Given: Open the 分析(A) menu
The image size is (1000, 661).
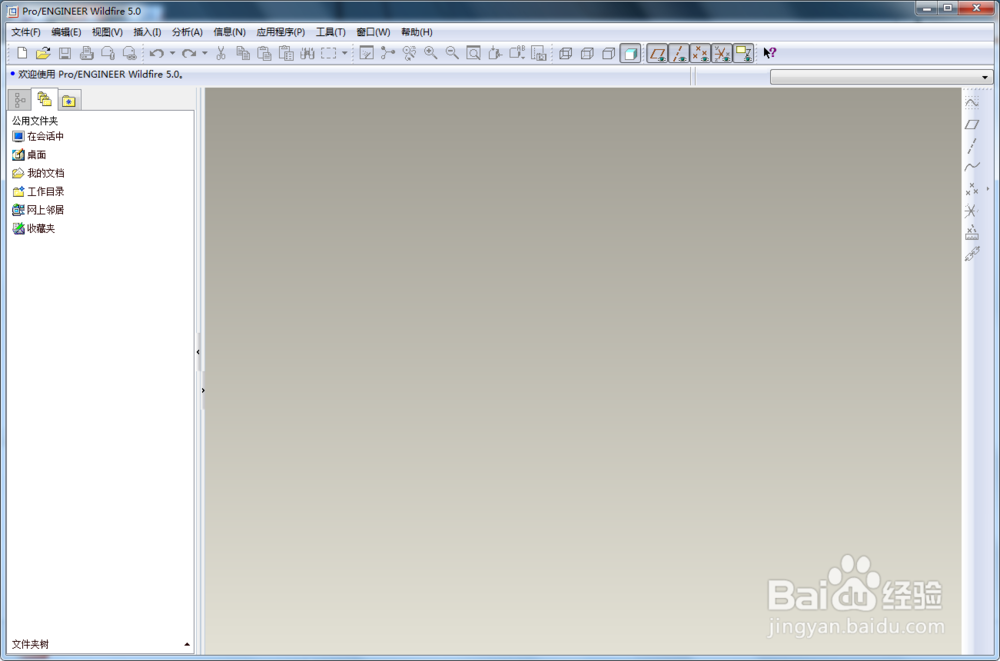Looking at the screenshot, I should point(188,32).
